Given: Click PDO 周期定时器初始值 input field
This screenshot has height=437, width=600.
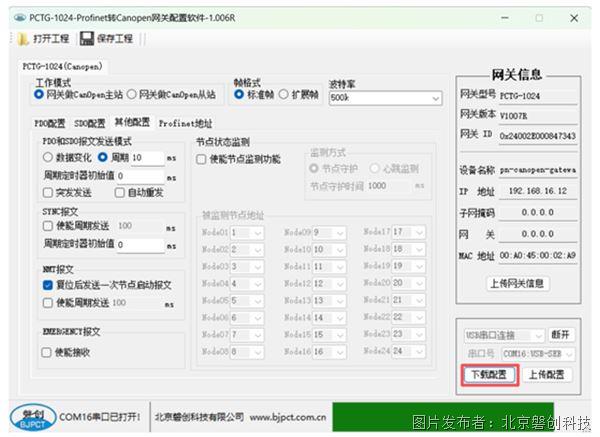Looking at the screenshot, I should click(x=140, y=176).
